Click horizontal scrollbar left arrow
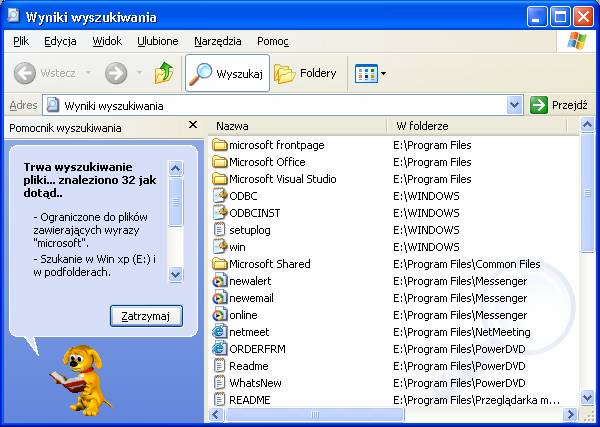The image size is (600, 427). (x=216, y=414)
